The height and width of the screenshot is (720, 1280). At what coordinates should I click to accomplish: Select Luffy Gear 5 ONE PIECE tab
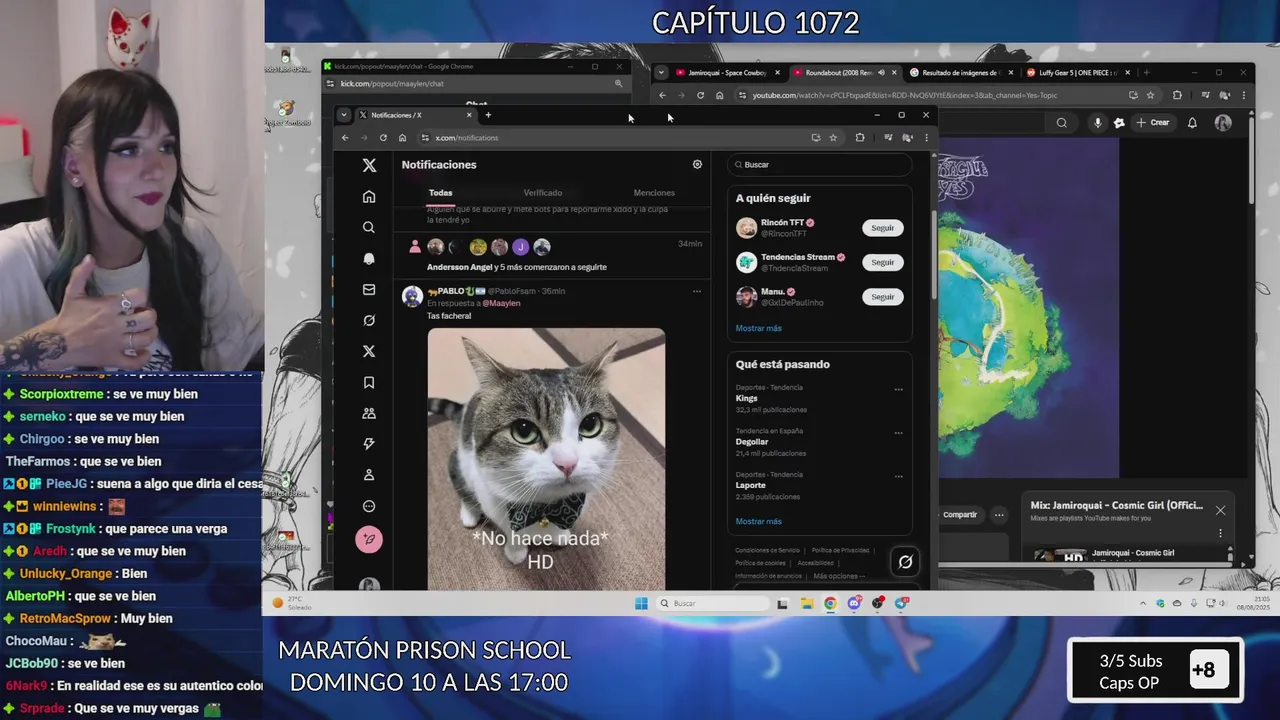(1078, 73)
